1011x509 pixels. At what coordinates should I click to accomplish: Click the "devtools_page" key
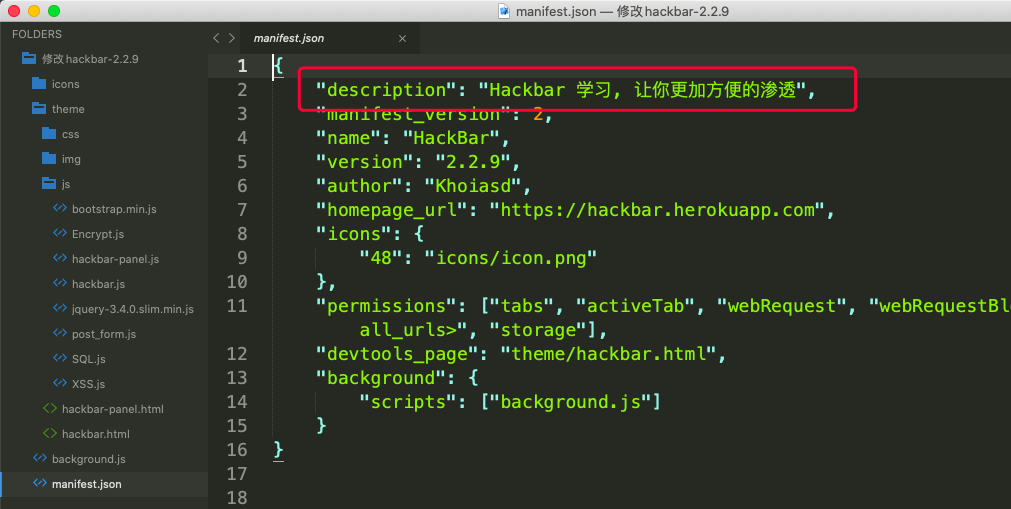(397, 354)
